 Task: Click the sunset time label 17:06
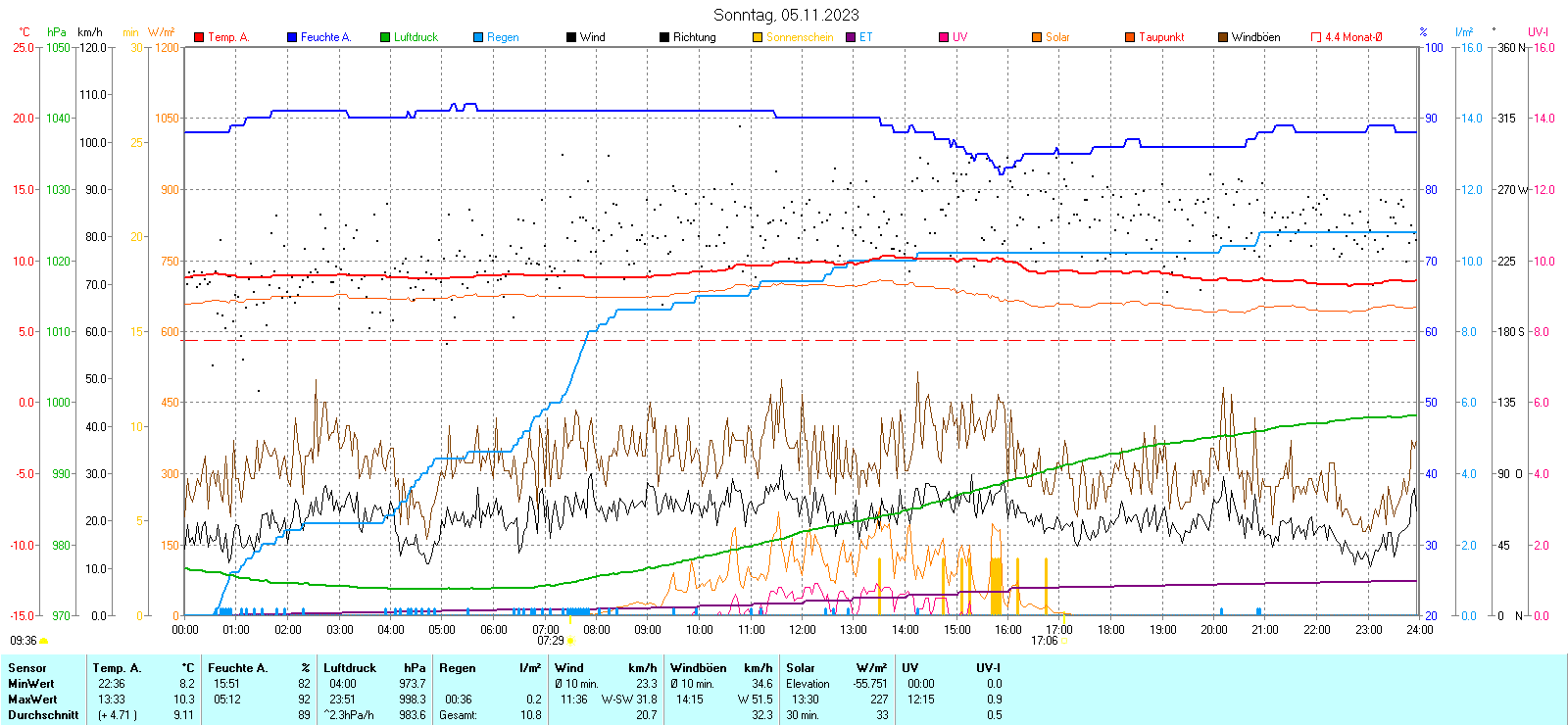pyautogui.click(x=1044, y=641)
